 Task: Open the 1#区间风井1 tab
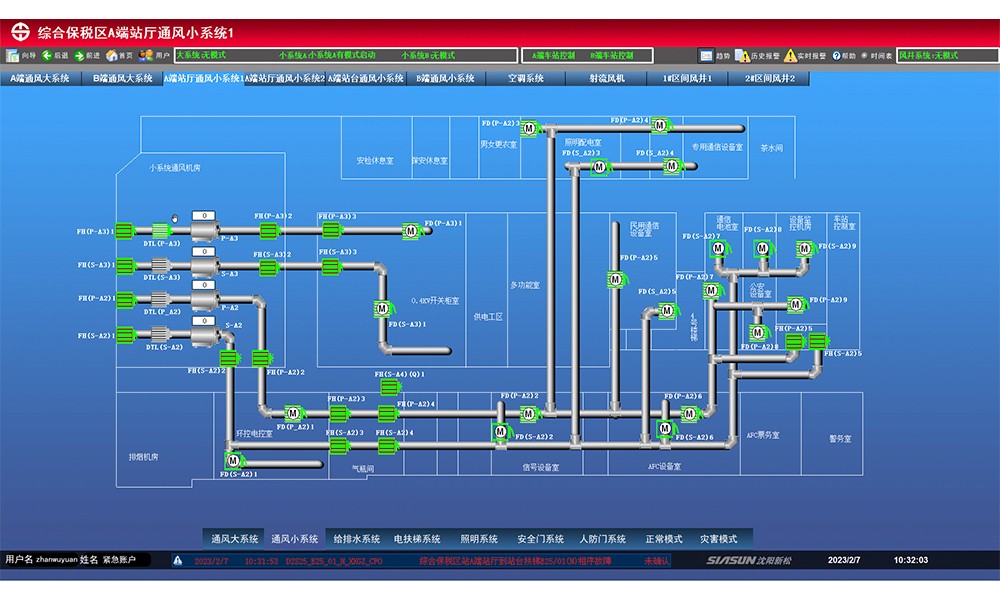[x=688, y=78]
